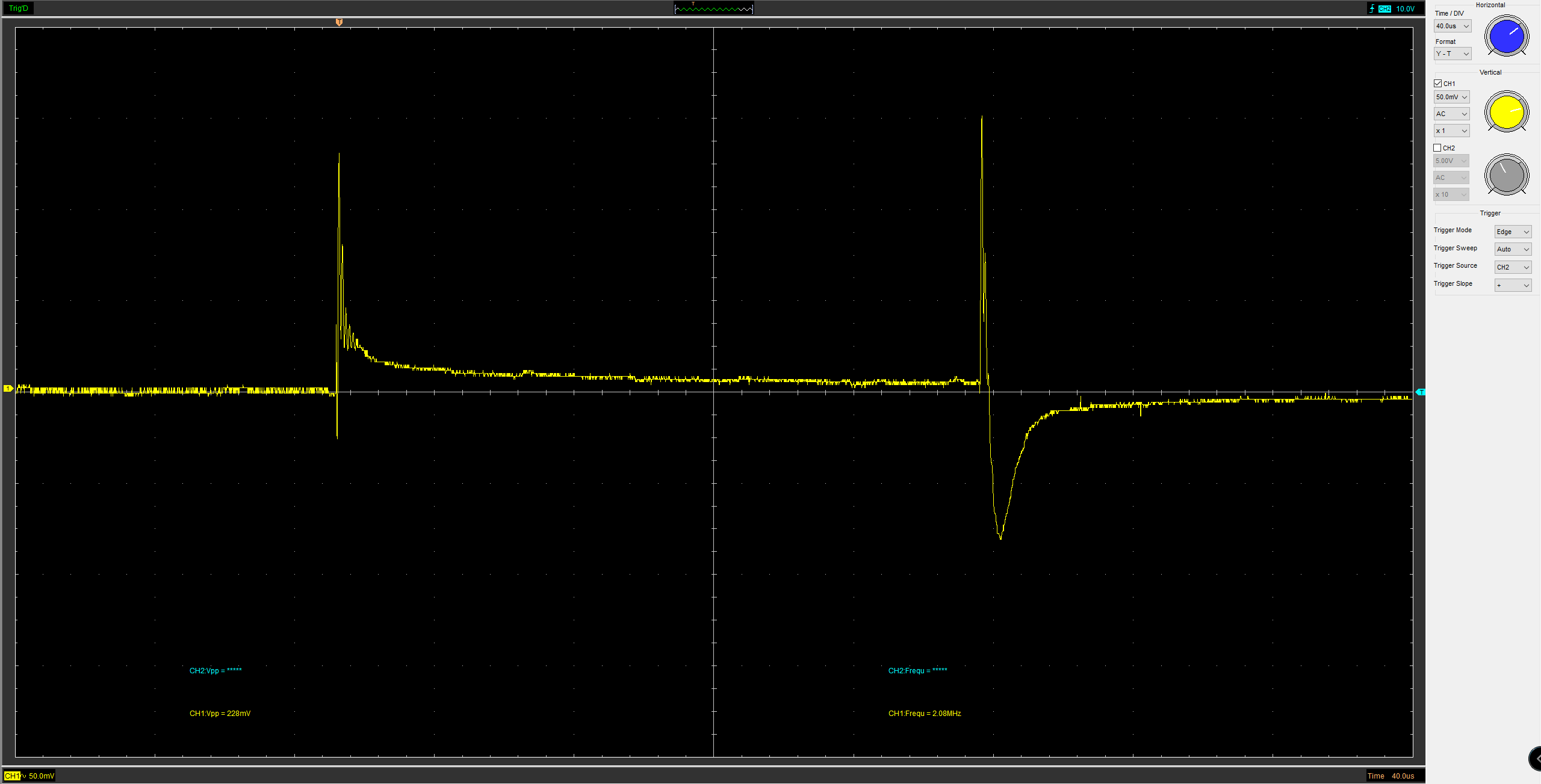Click the yellow CH1 vertical knob
The width and height of the screenshot is (1541, 784).
tap(1506, 111)
